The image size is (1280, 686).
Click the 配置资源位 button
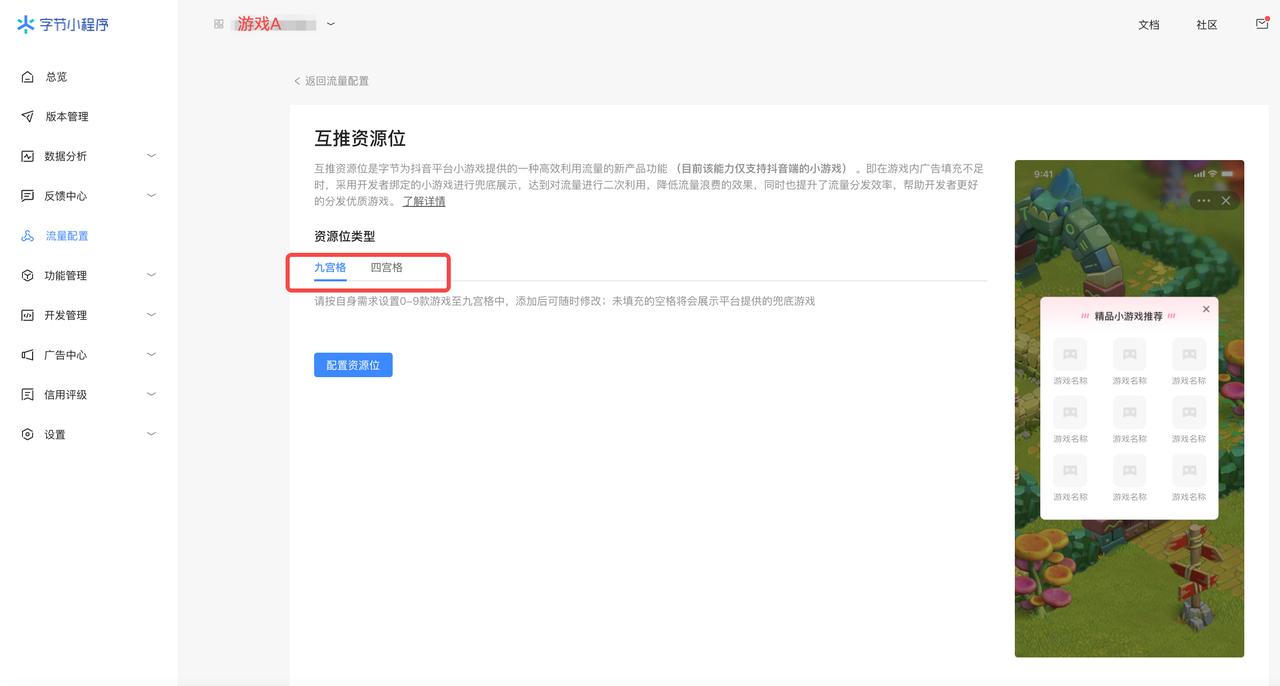click(x=353, y=365)
